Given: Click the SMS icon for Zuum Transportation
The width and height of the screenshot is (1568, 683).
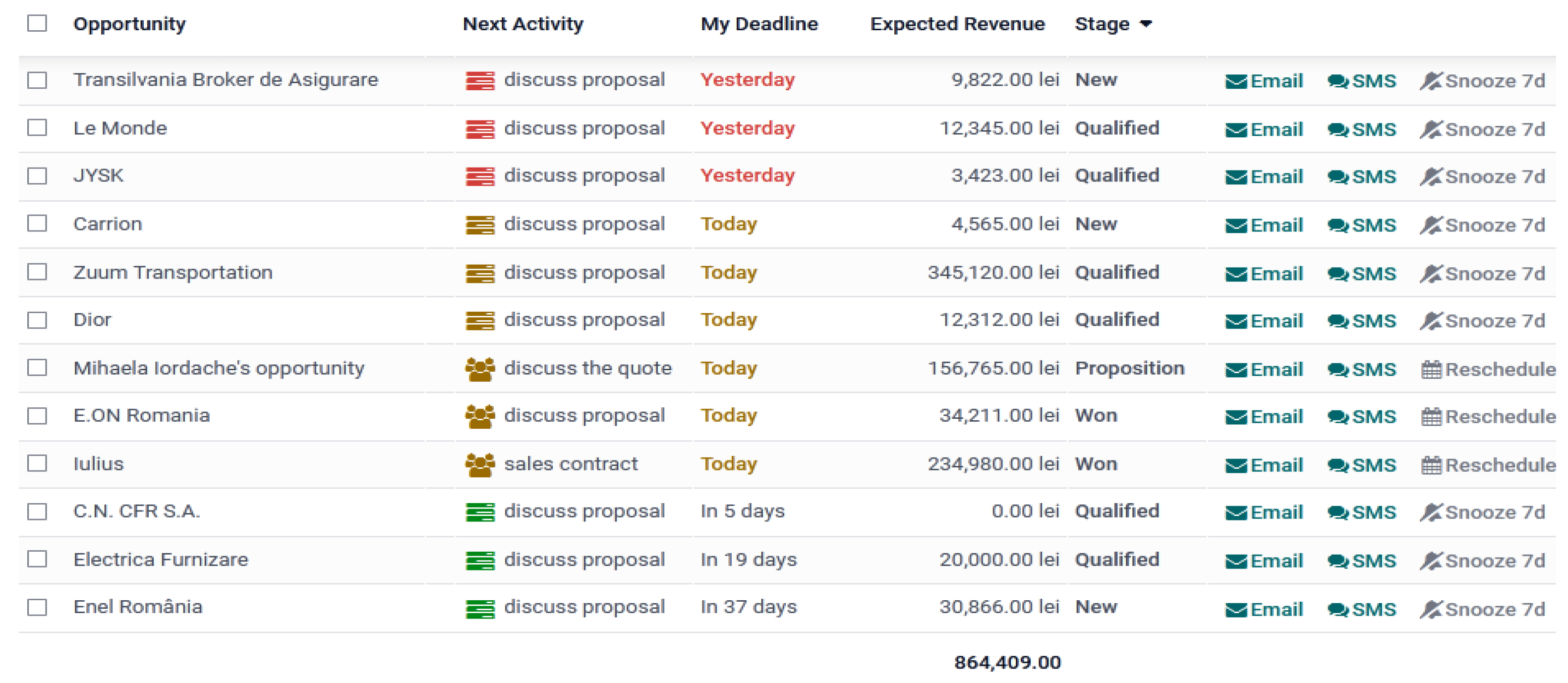Looking at the screenshot, I should [1337, 274].
